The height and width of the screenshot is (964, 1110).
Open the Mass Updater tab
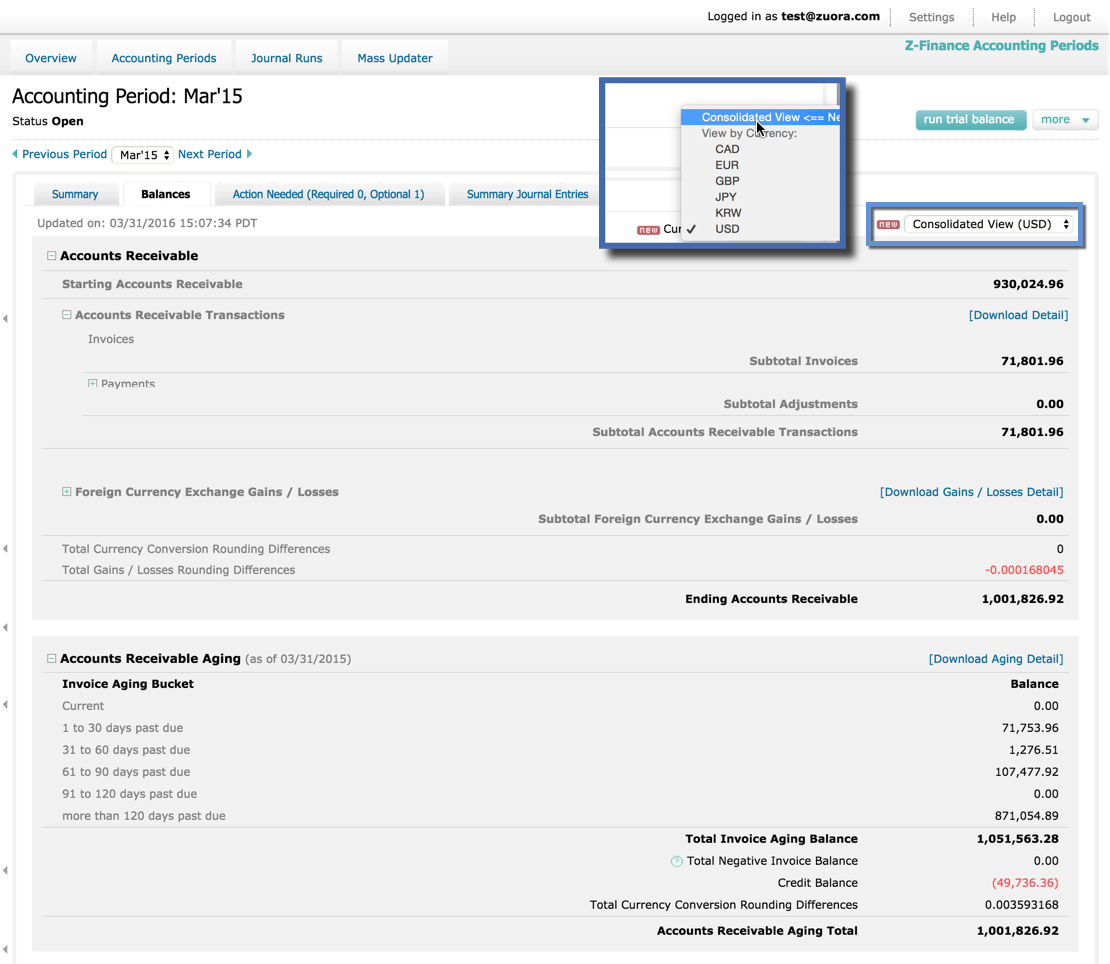click(x=395, y=58)
